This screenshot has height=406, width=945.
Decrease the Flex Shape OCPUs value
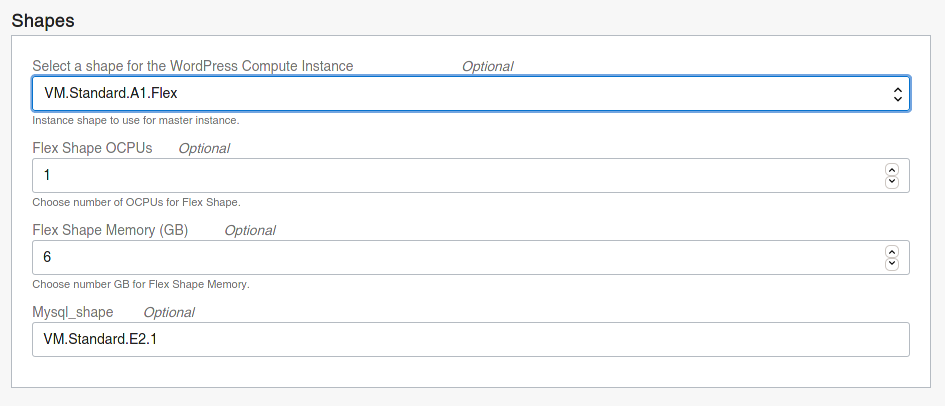coord(892,182)
